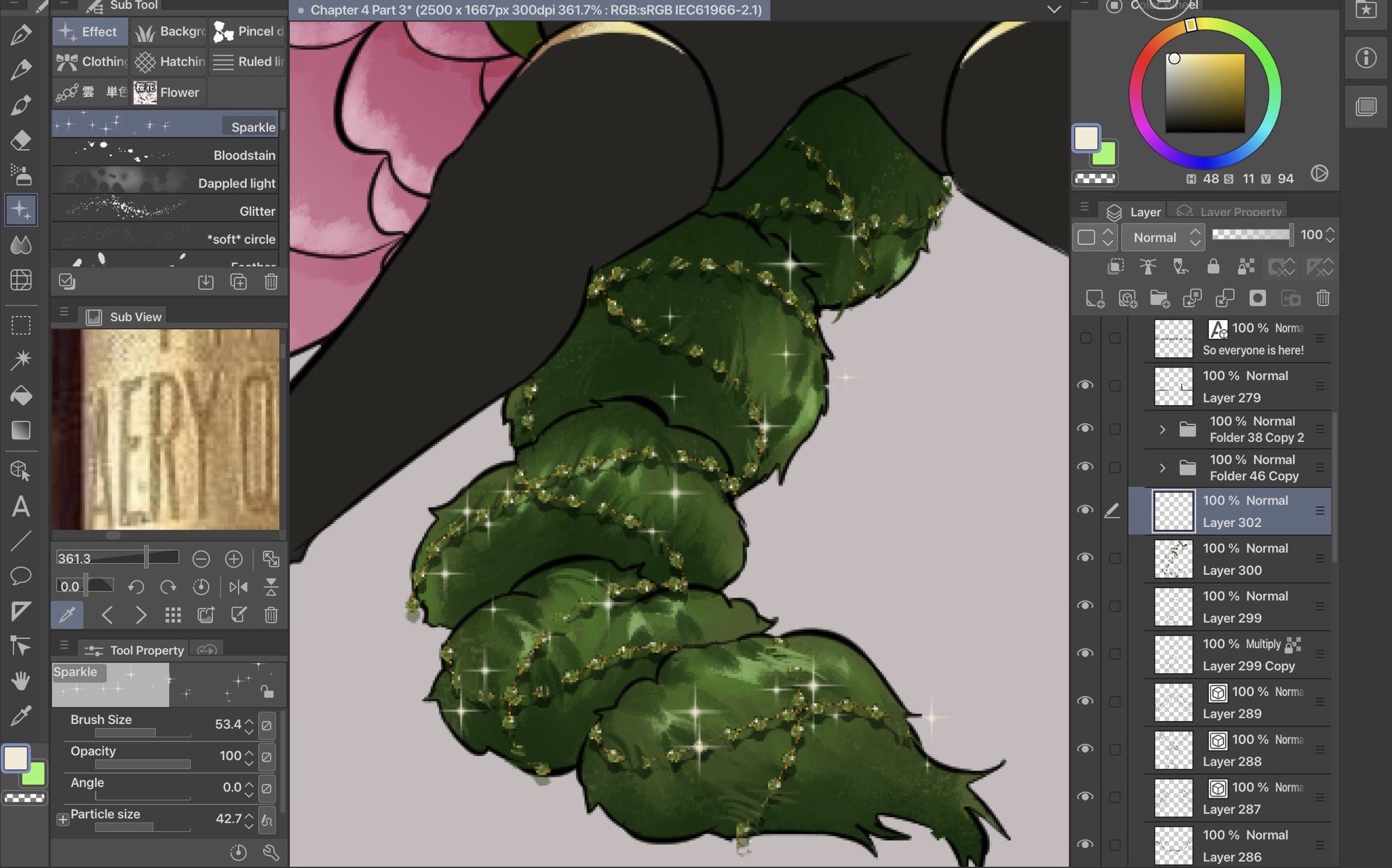Viewport: 1392px width, 868px height.
Task: Adjust the layer opacity slider
Action: pyautogui.click(x=1251, y=235)
